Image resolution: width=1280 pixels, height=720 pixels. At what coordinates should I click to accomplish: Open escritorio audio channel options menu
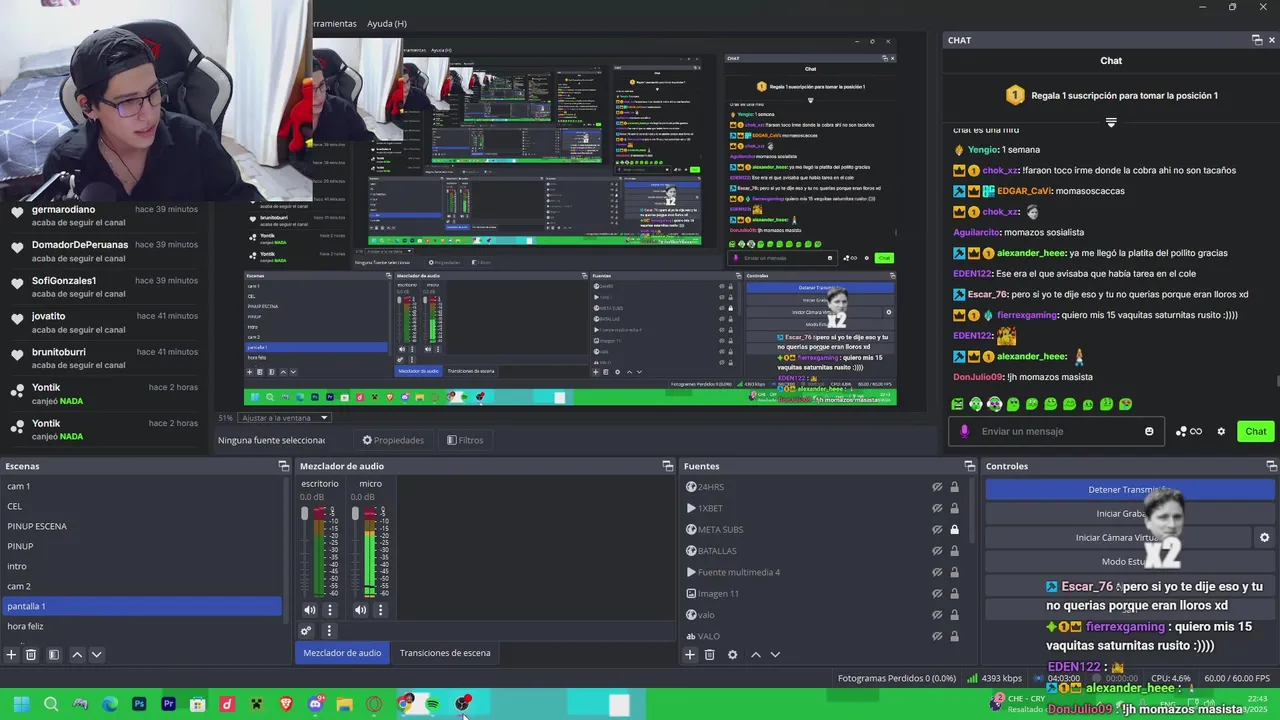[x=330, y=610]
